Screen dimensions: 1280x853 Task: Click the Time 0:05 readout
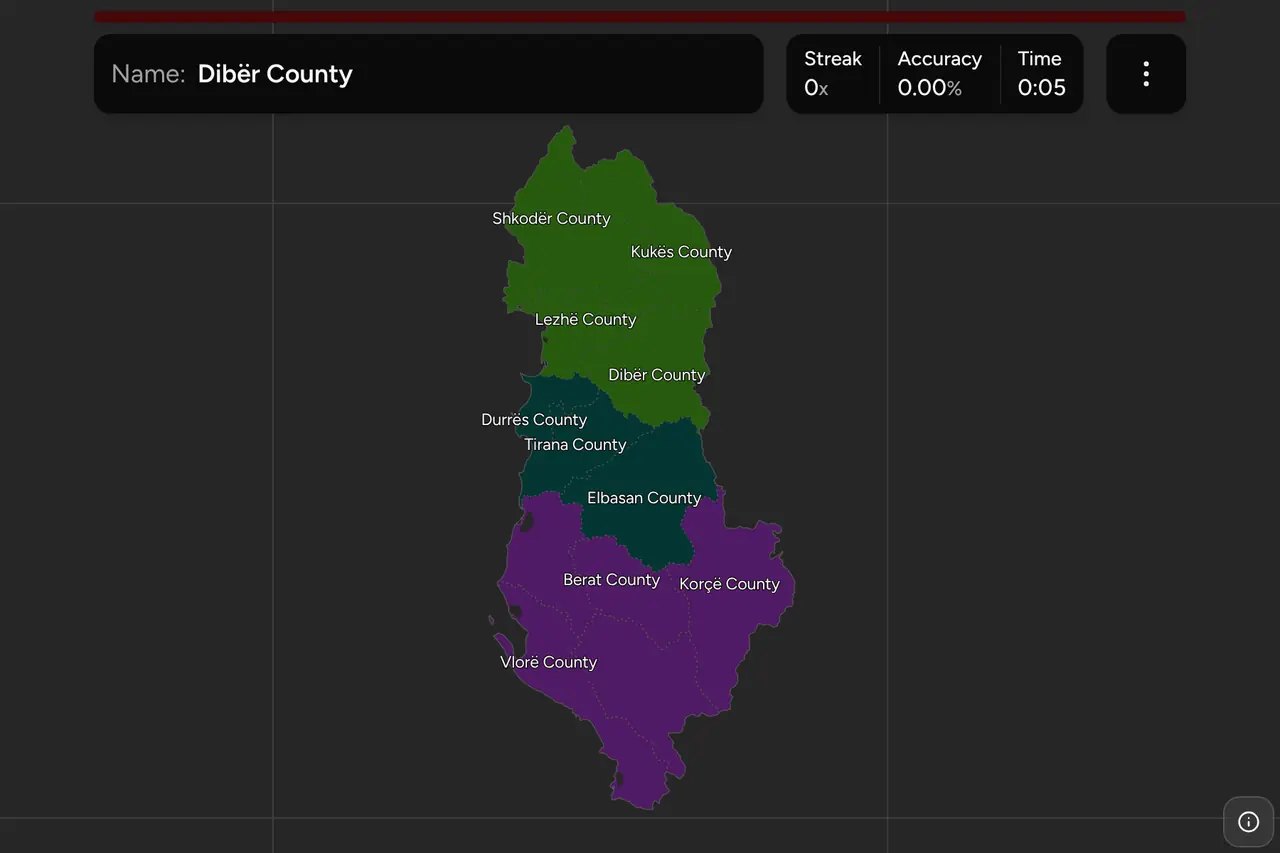pos(1042,74)
